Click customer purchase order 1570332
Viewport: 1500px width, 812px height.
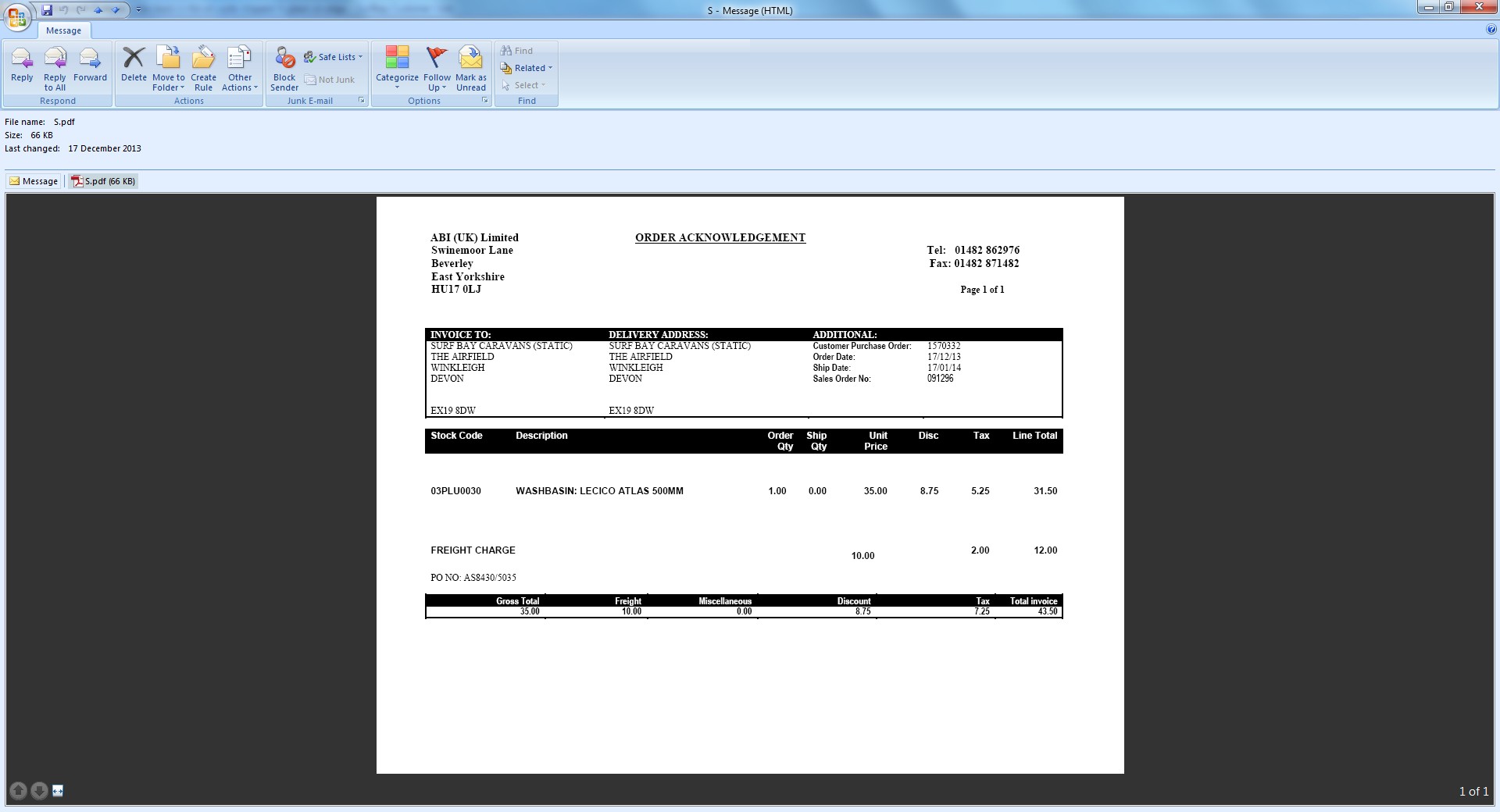coord(945,346)
